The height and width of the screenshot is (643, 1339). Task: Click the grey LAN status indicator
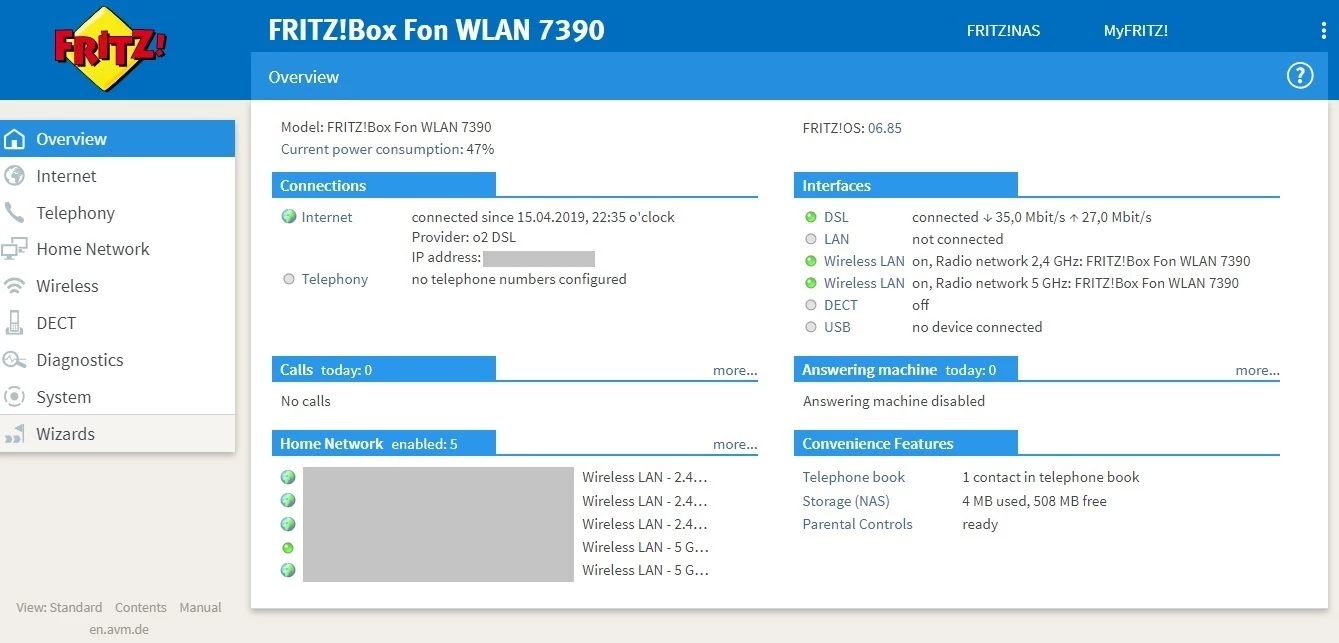811,239
